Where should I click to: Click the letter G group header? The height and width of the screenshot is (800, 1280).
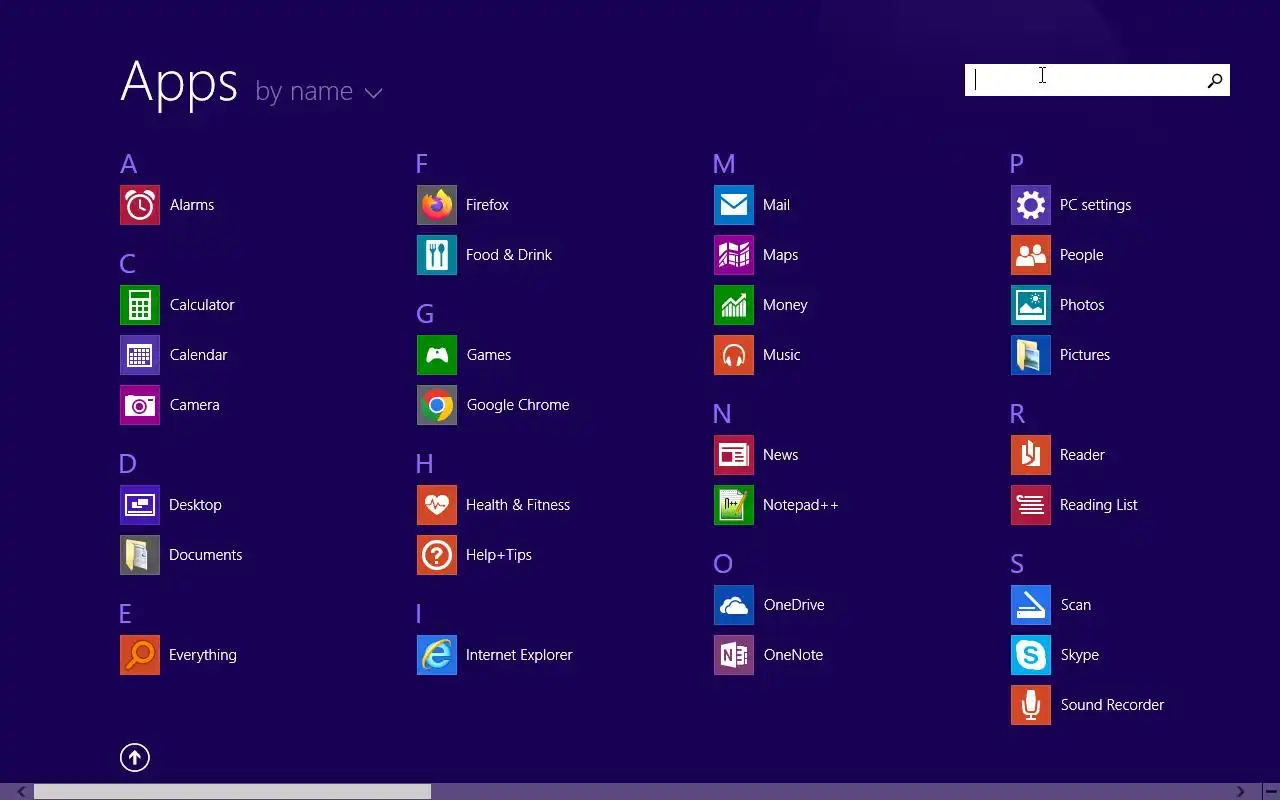click(x=425, y=314)
